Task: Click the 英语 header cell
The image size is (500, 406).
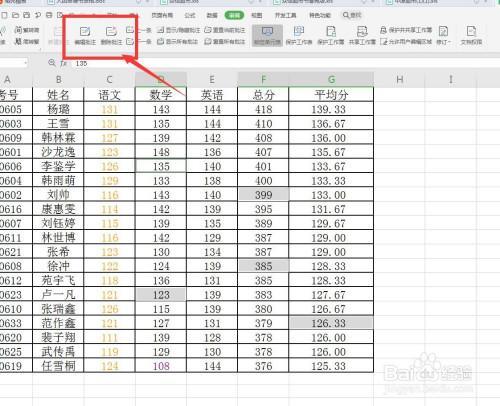Action: tap(212, 95)
